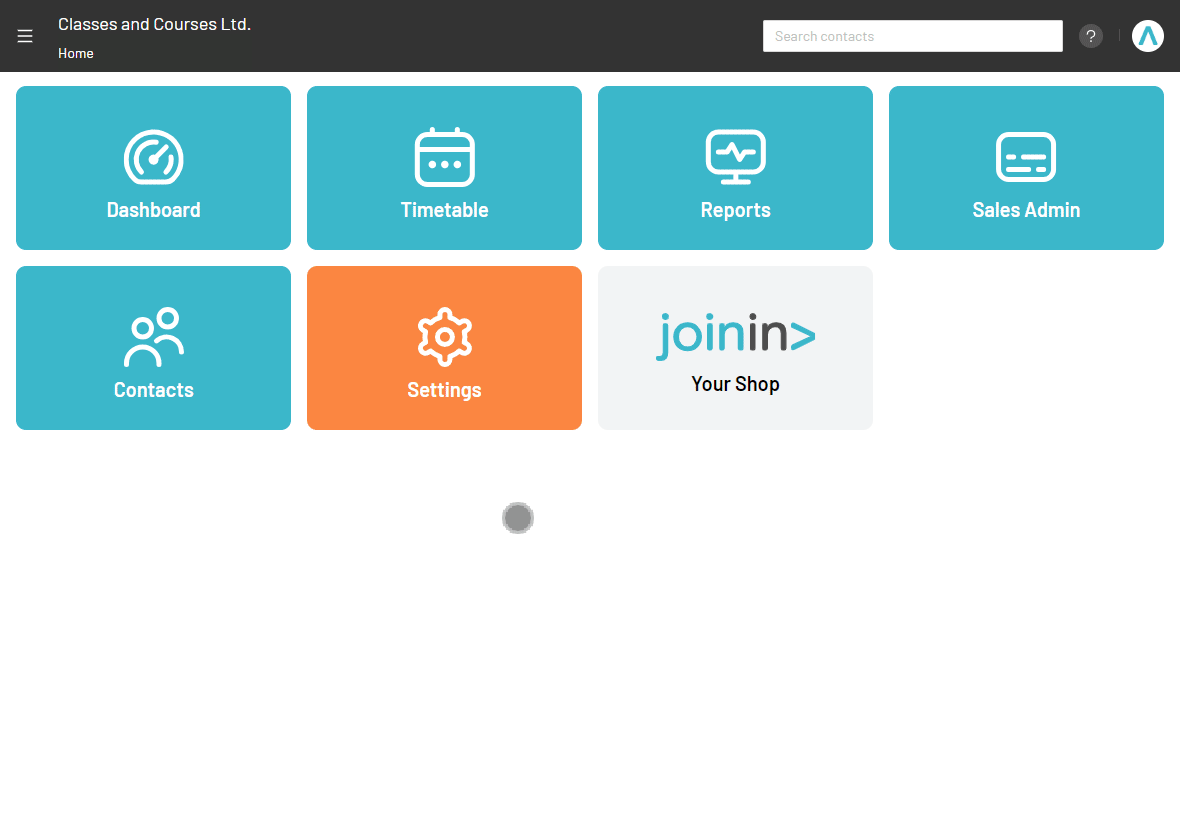Screen dimensions: 1180x820
Task: Click the Contacts people icon
Action: [x=153, y=337]
